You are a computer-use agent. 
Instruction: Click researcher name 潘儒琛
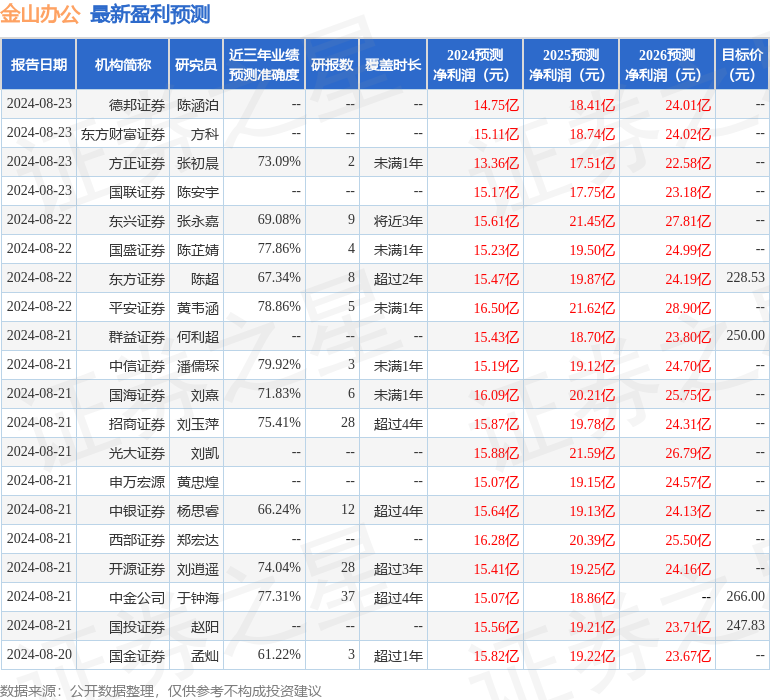point(197,366)
